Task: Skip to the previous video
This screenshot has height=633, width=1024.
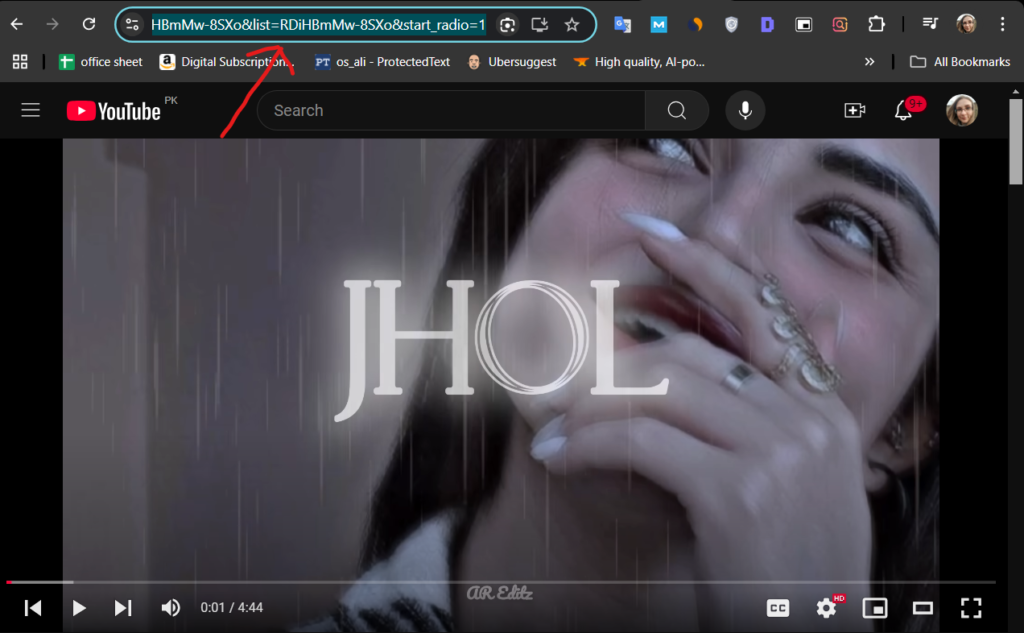Action: 33,608
